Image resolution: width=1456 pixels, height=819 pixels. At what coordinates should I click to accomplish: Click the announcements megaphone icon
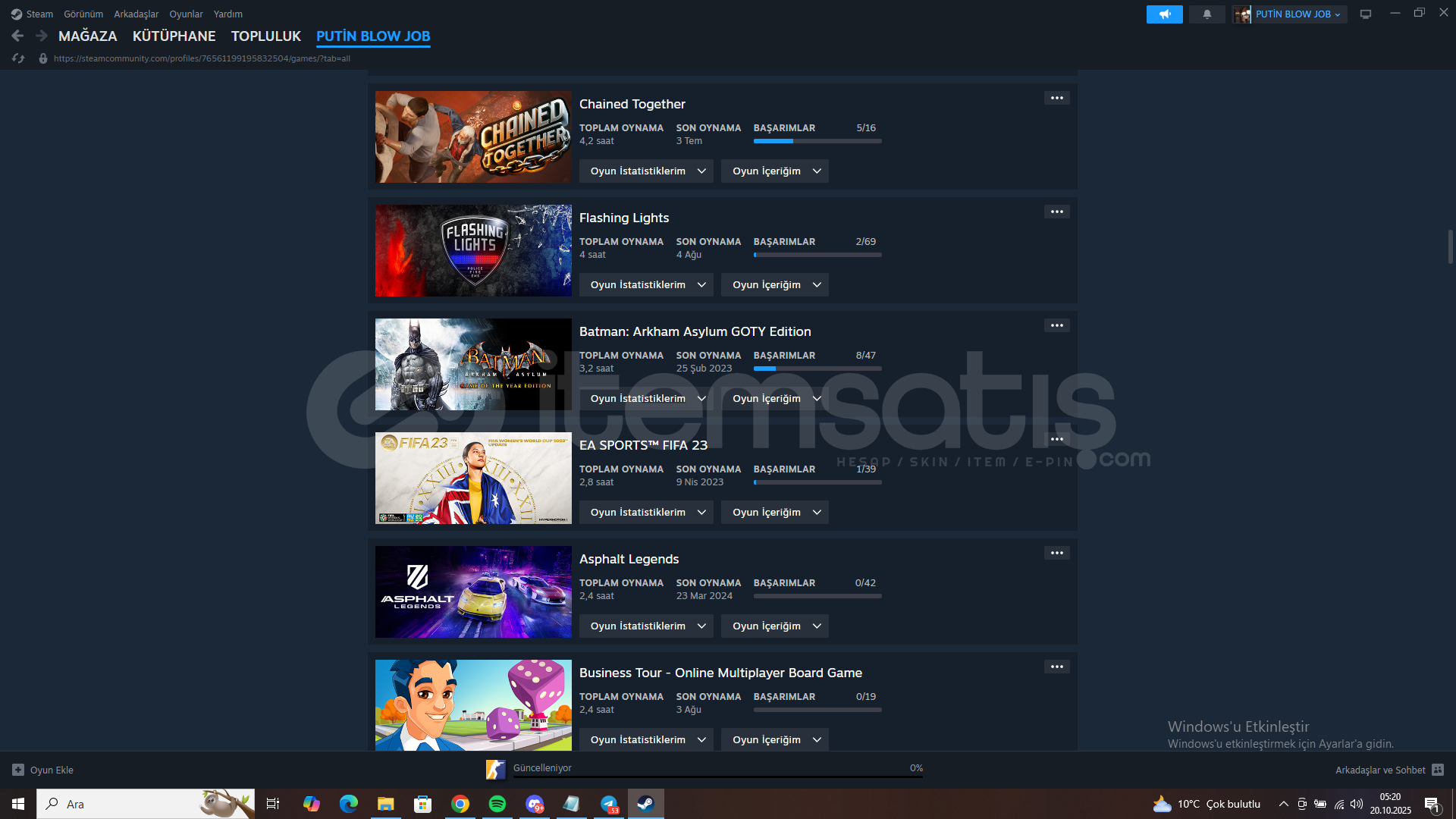1164,14
